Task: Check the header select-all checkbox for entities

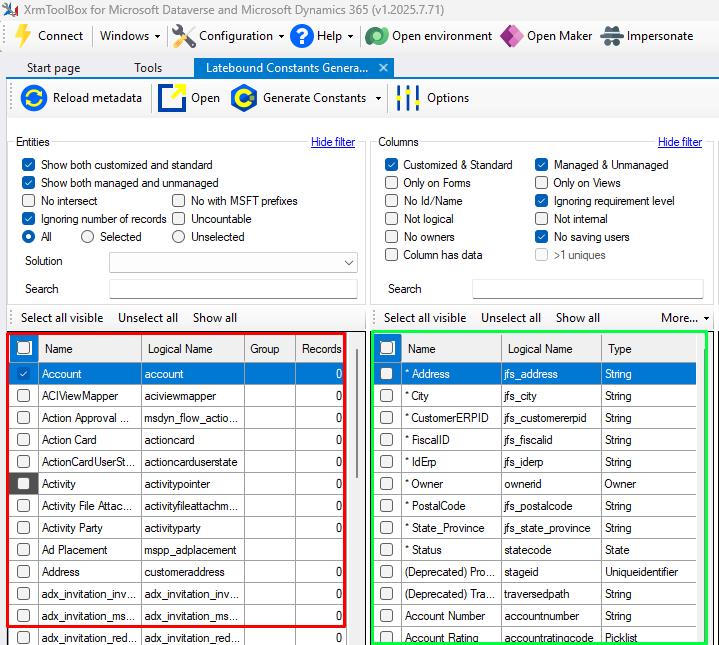Action: [24, 348]
